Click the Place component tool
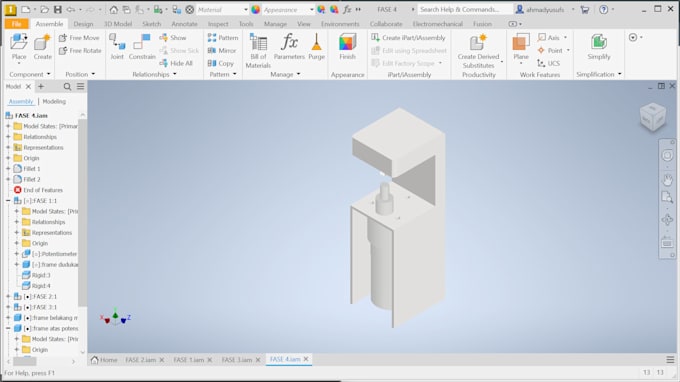 click(19, 47)
